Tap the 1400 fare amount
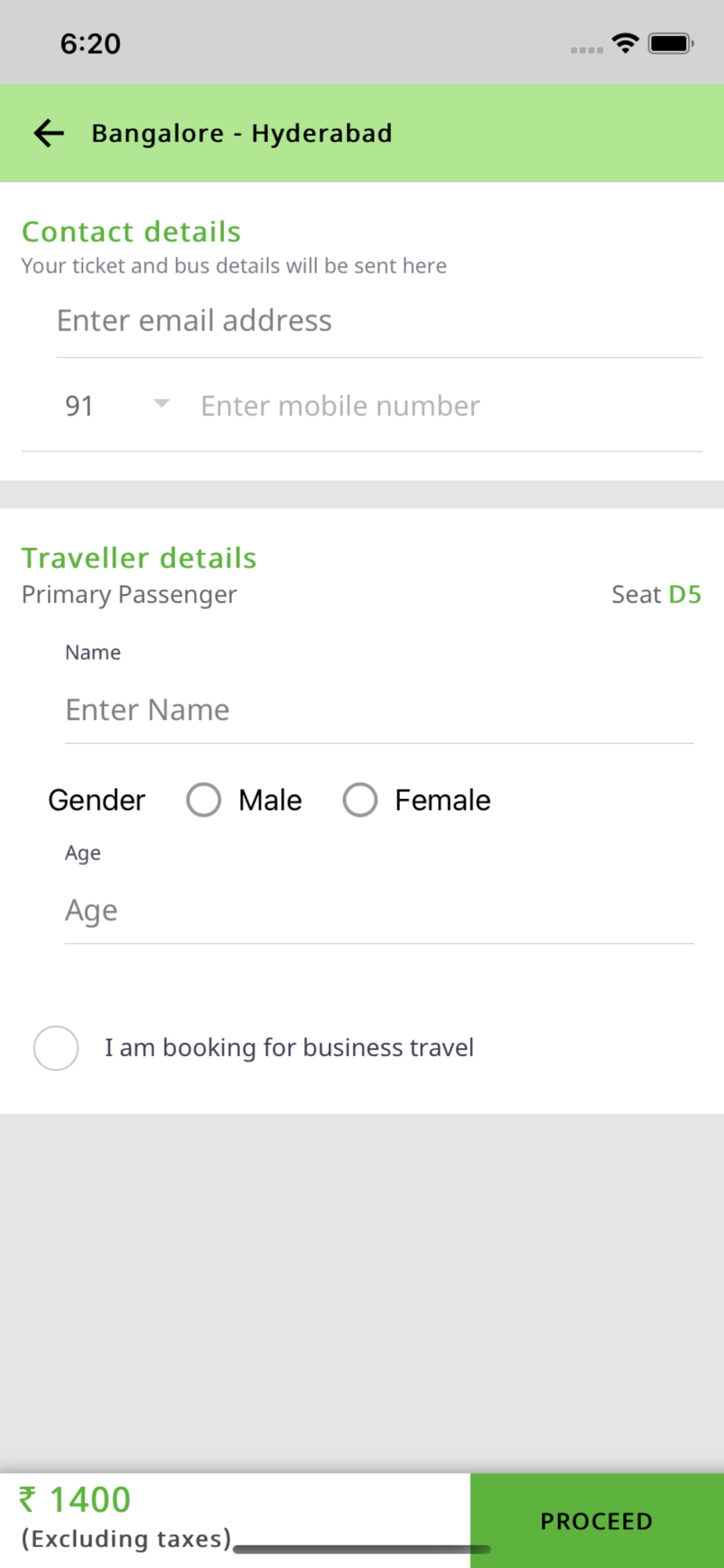Viewport: 724px width, 1568px height. point(90,1499)
